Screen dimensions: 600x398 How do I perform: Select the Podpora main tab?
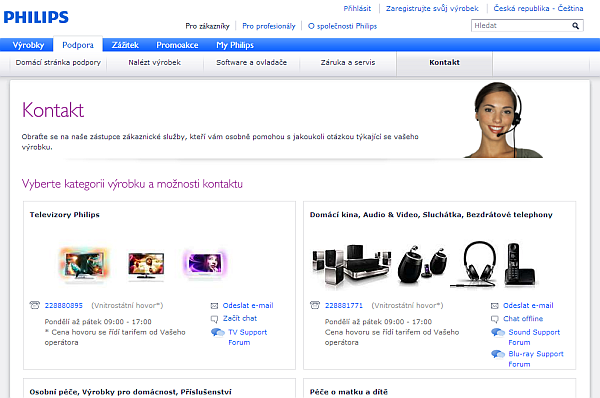point(78,45)
